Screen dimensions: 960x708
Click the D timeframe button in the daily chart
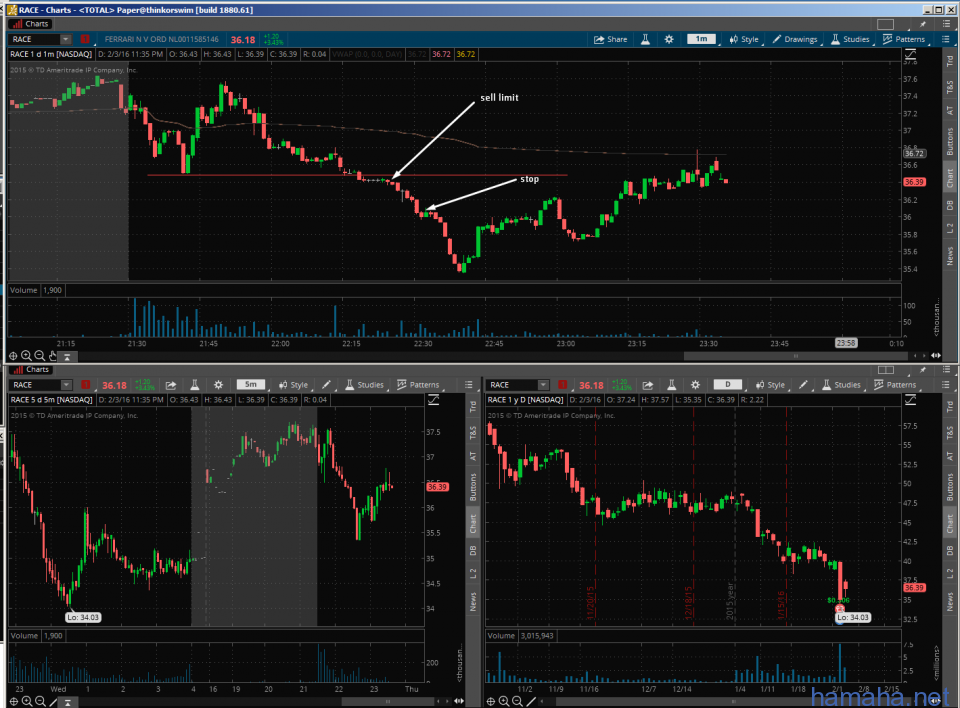[728, 385]
